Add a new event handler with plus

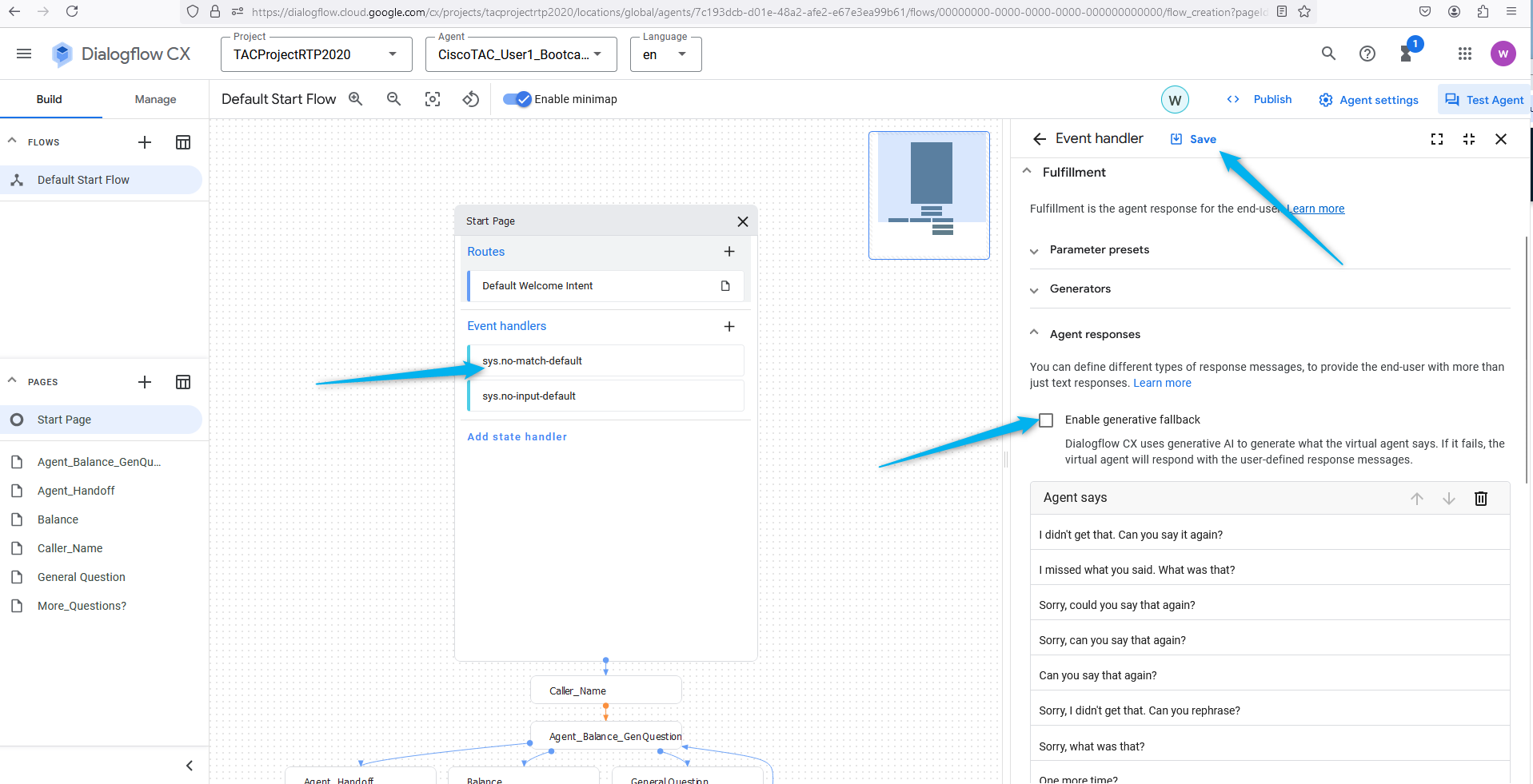(x=729, y=326)
